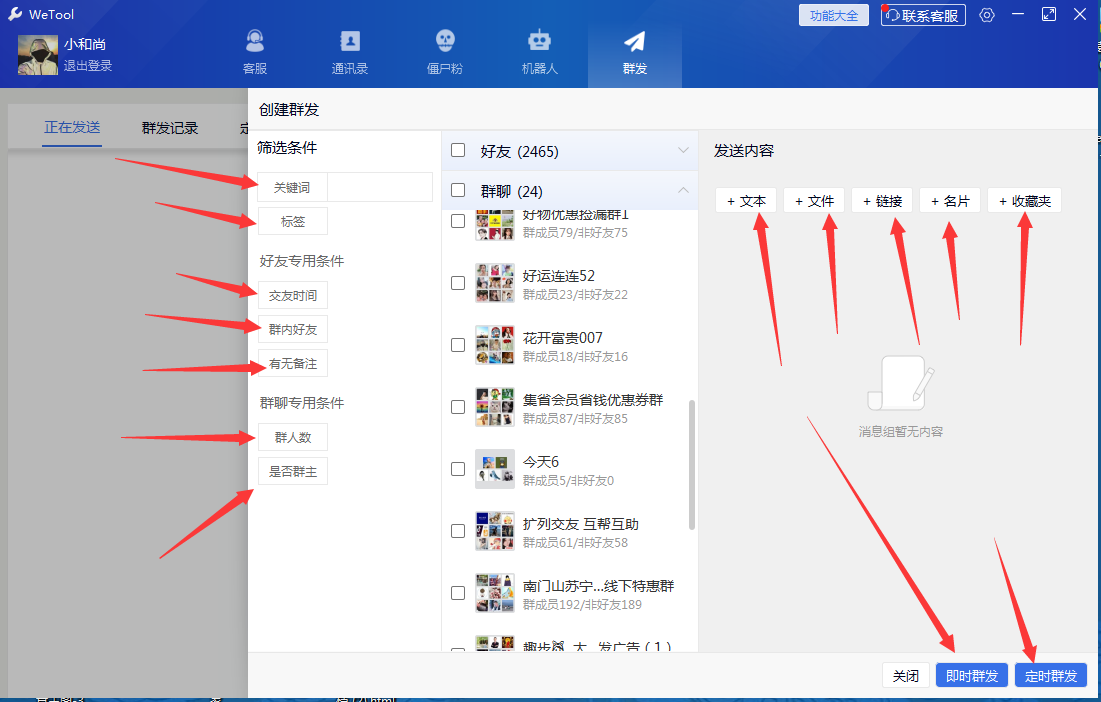Switch to the 正在发送 tab
The height and width of the screenshot is (702, 1101).
click(71, 128)
